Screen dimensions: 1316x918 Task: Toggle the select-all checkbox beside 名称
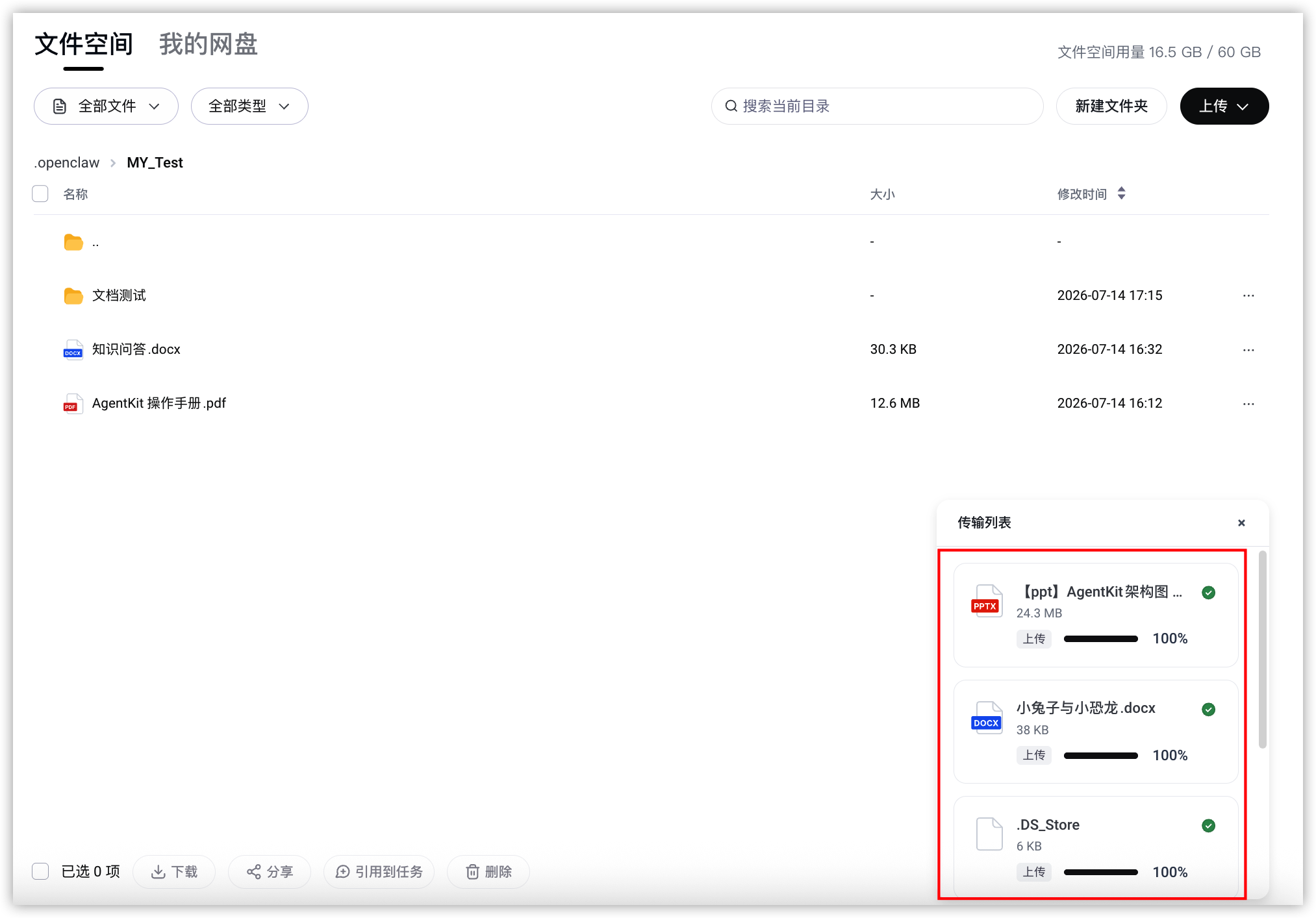40,193
